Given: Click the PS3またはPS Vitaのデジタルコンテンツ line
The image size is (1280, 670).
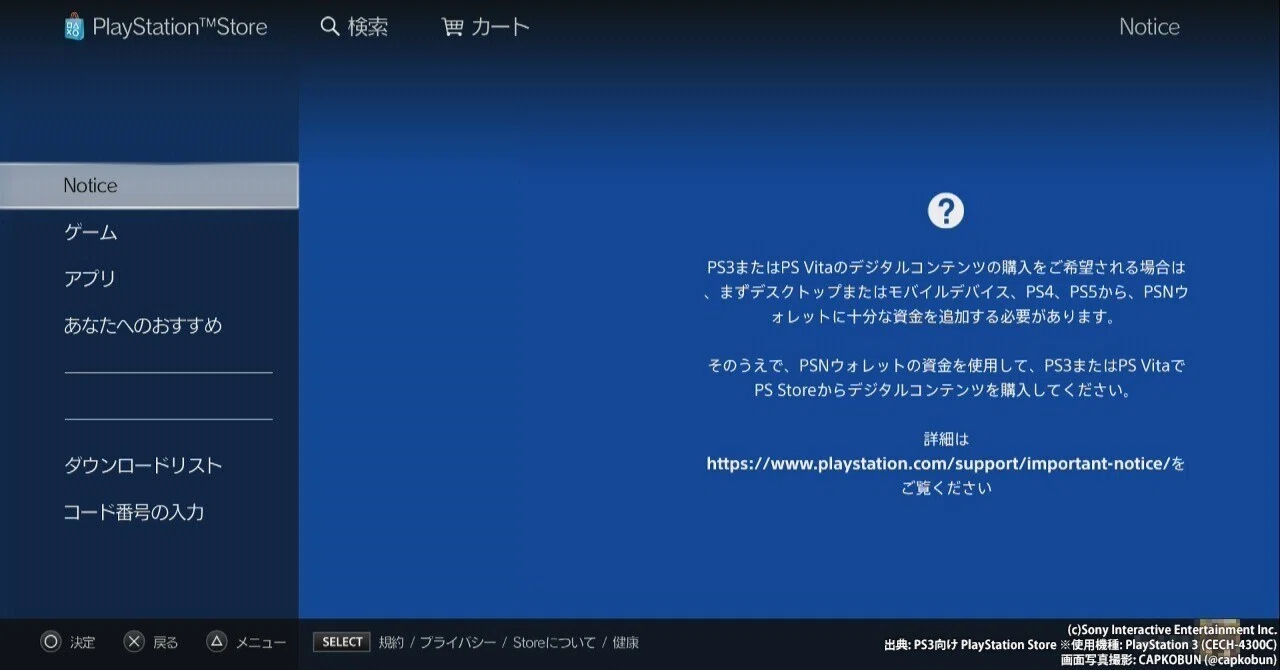Looking at the screenshot, I should pyautogui.click(x=946, y=267).
